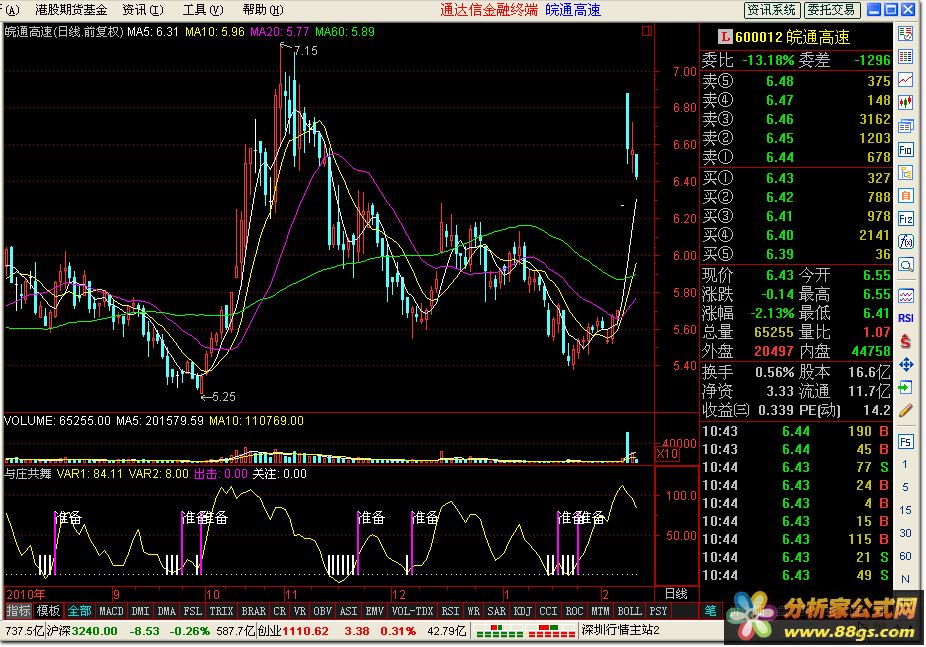Select the BOLL indicator tab
Screen dimensions: 926x647
click(x=629, y=611)
